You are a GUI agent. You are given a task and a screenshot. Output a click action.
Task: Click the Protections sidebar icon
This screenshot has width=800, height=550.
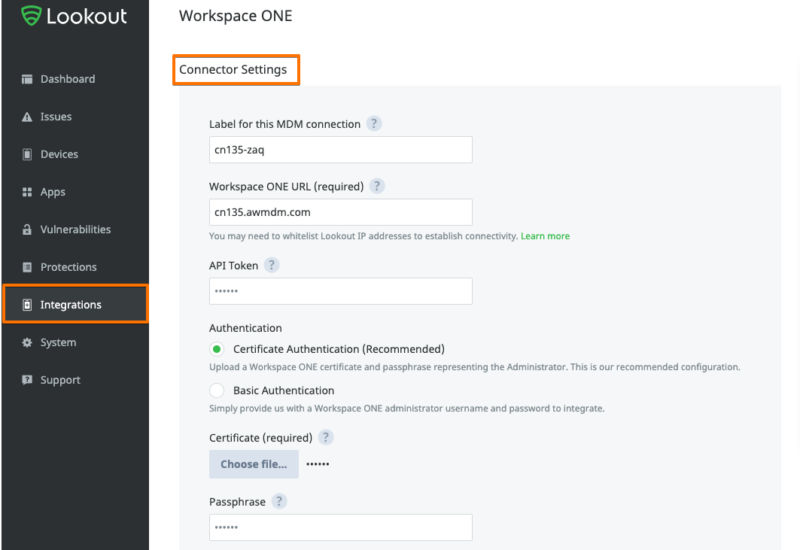[x=27, y=267]
